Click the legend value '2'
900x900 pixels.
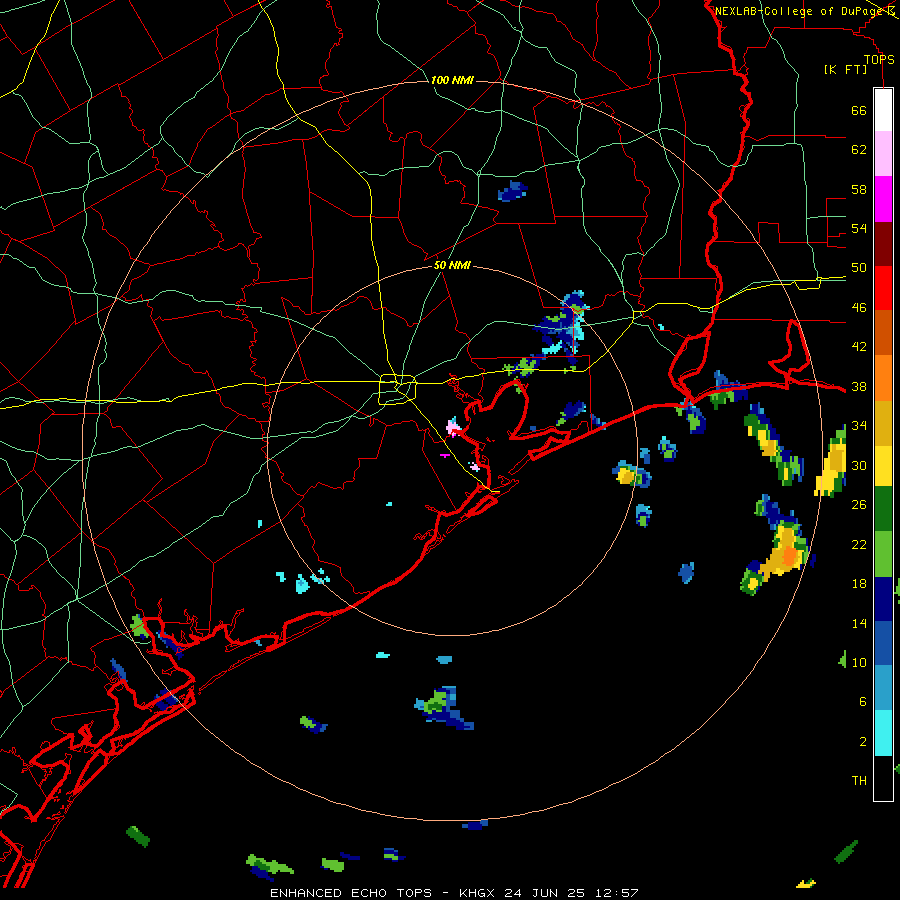pos(863,742)
